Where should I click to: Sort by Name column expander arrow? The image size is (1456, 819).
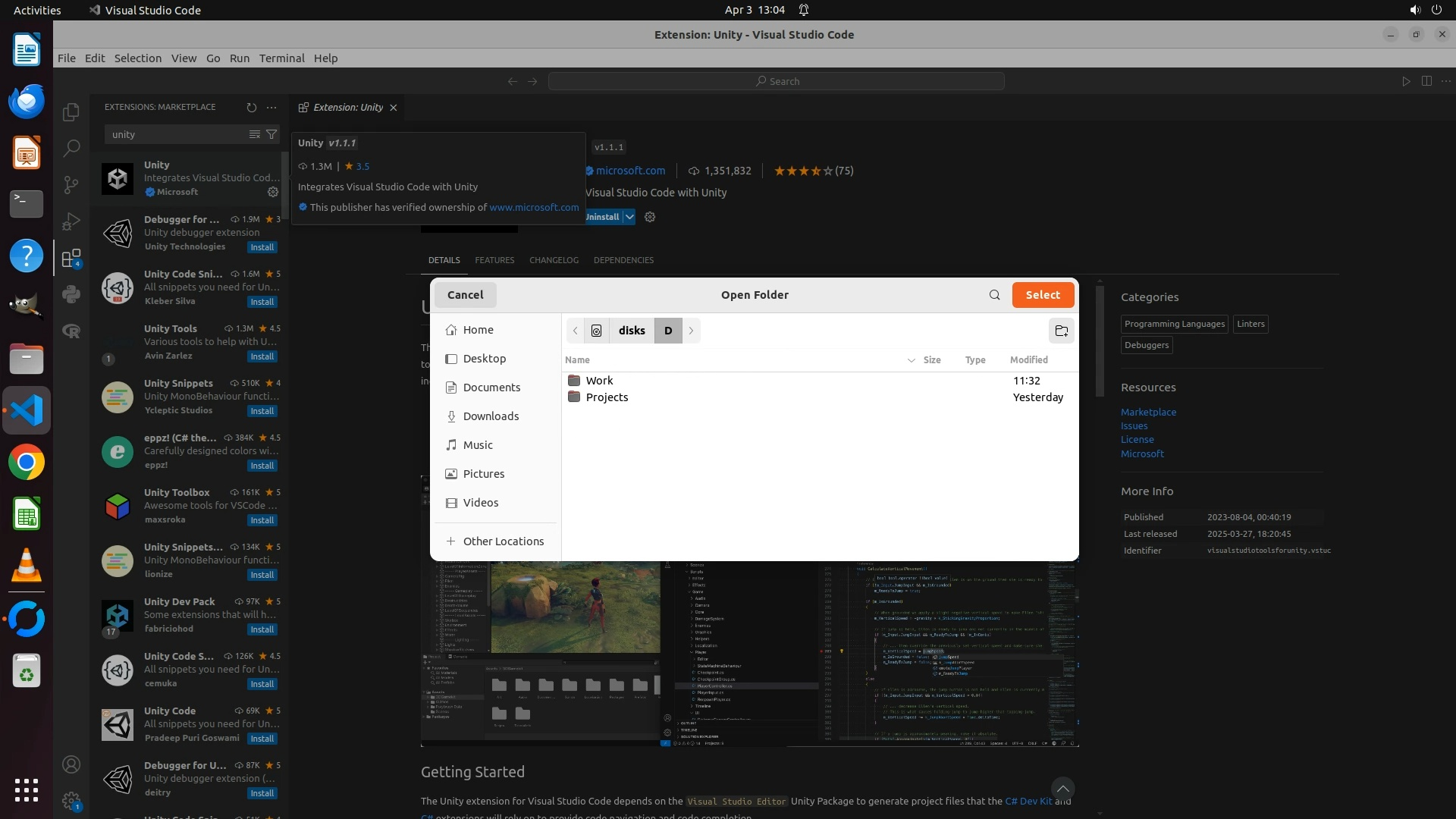(911, 360)
